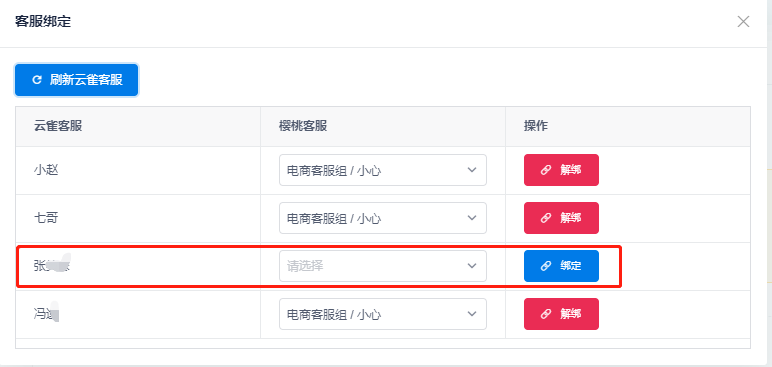Unbind 小赵 with the red 解绑 button
Screen dimensions: 772x367
coord(561,170)
